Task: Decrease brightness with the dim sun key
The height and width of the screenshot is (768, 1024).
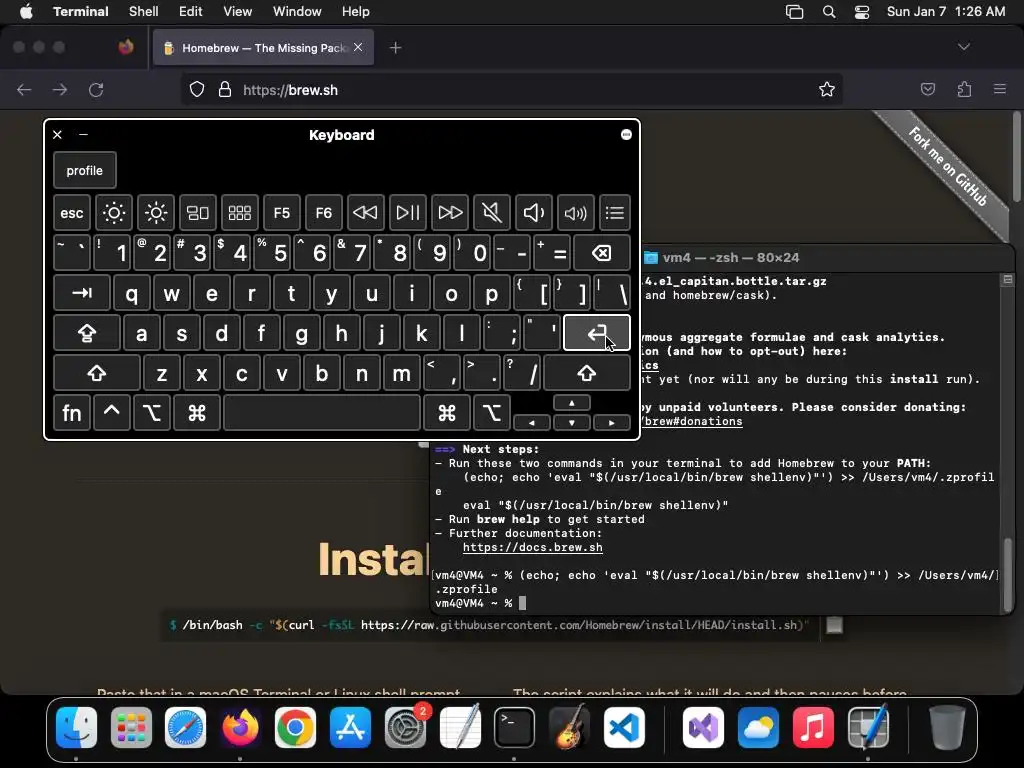Action: click(114, 213)
